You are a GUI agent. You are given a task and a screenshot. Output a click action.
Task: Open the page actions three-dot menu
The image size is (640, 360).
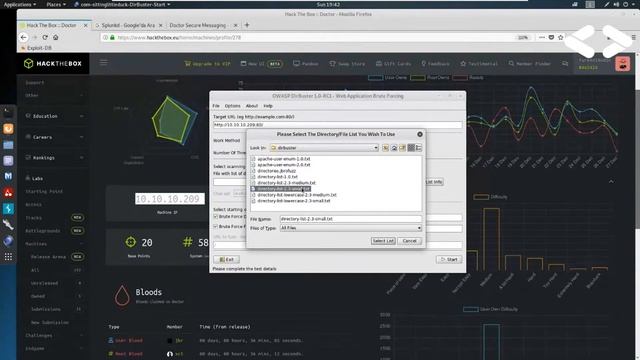(542, 37)
